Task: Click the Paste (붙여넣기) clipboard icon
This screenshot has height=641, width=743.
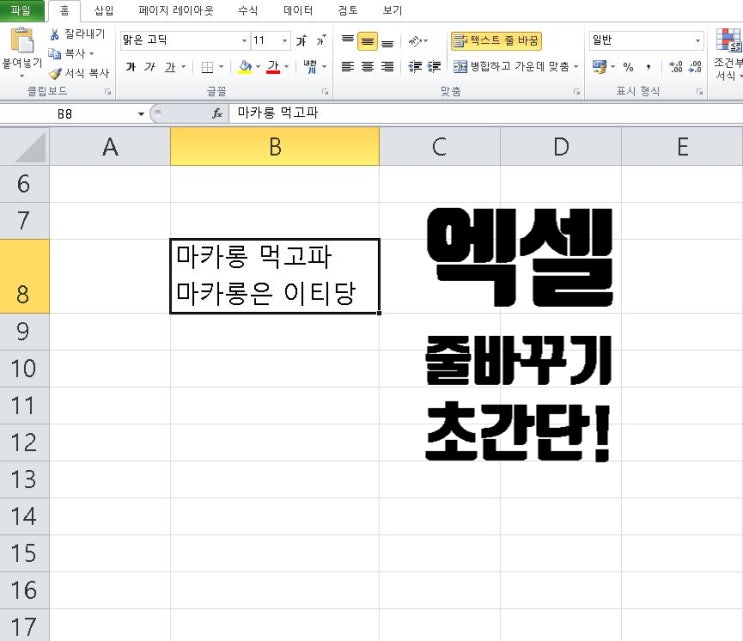Action: [x=22, y=40]
